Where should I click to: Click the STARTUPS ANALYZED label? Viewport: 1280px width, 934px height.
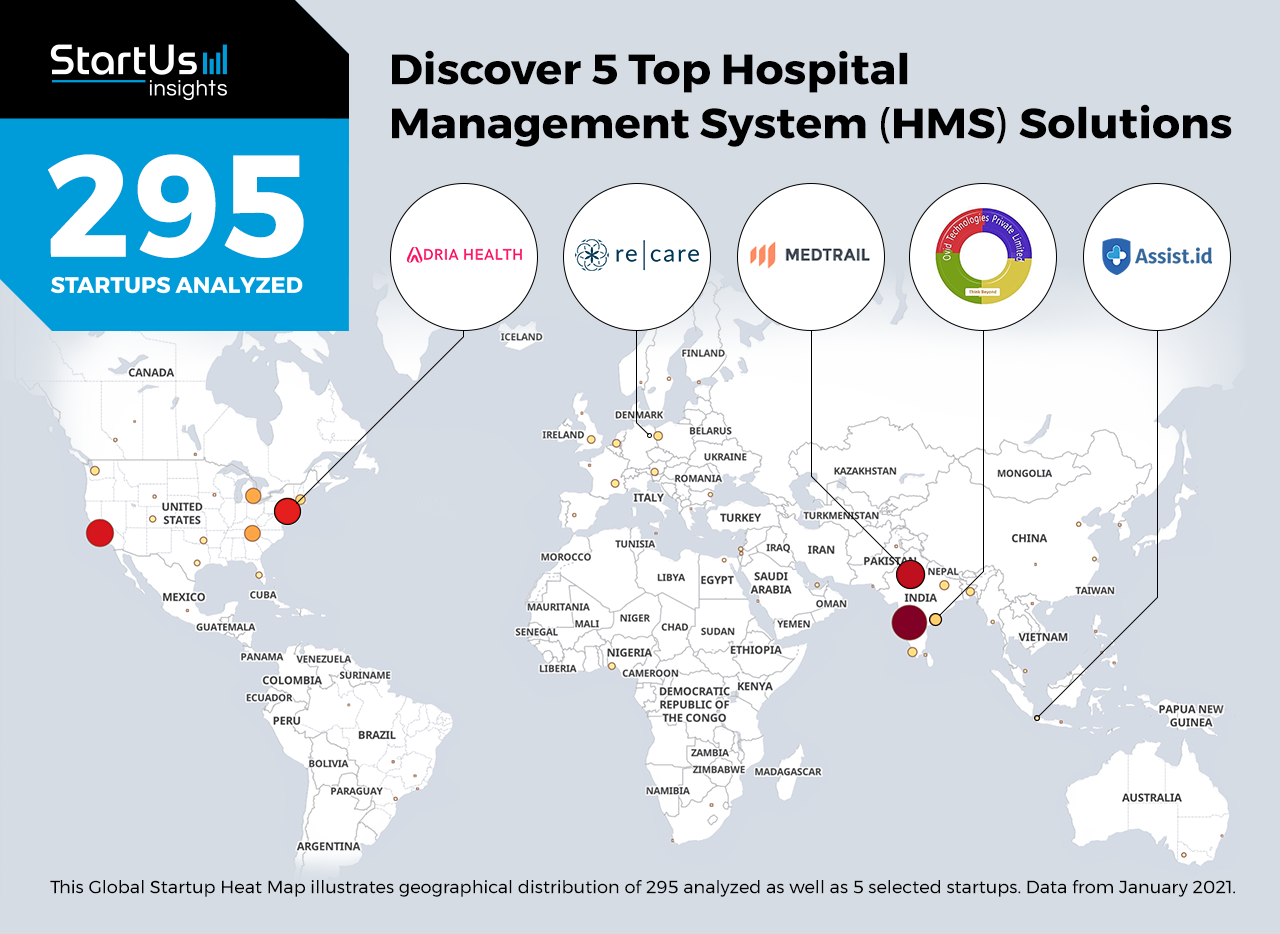(176, 286)
